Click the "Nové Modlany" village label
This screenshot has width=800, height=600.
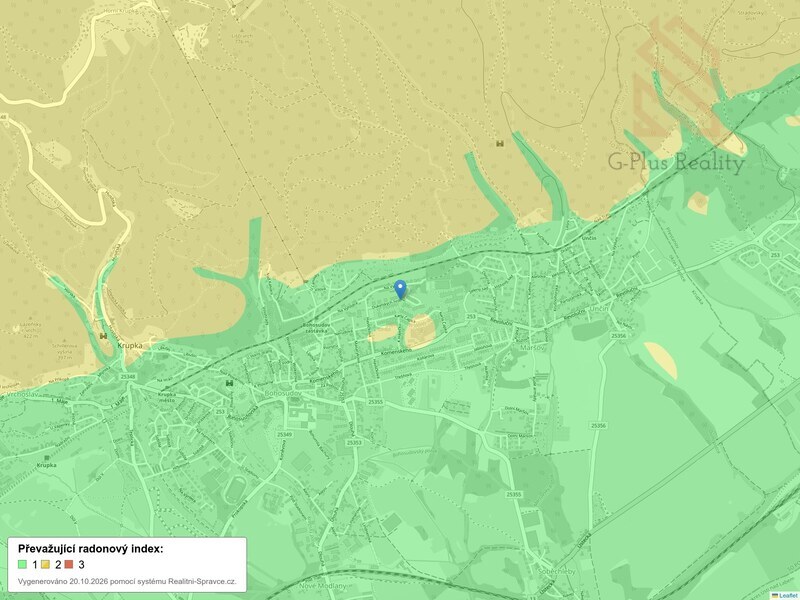pos(322,586)
